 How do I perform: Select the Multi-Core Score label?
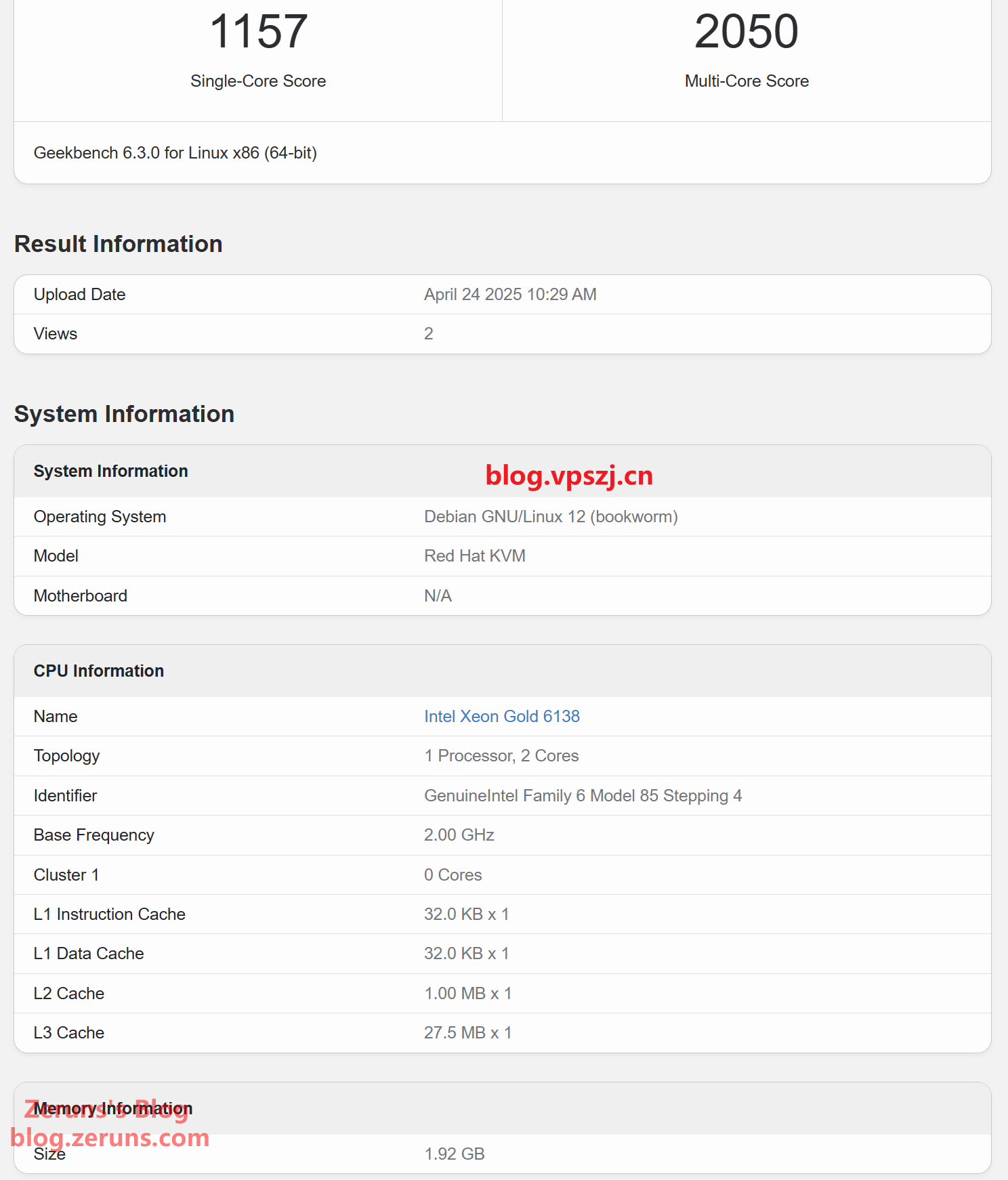(747, 81)
